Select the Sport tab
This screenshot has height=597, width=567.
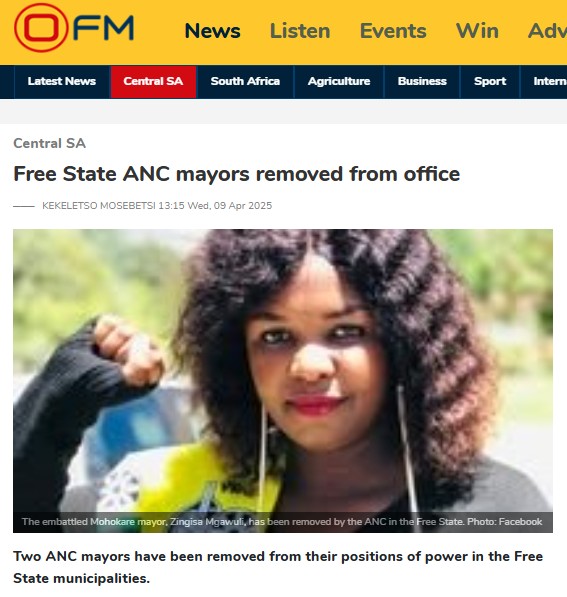click(490, 81)
